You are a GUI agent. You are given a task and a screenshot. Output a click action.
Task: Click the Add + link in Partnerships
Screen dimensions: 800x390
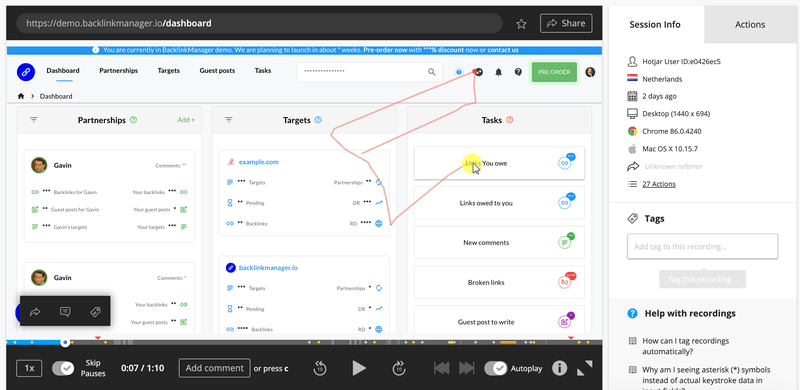[186, 120]
